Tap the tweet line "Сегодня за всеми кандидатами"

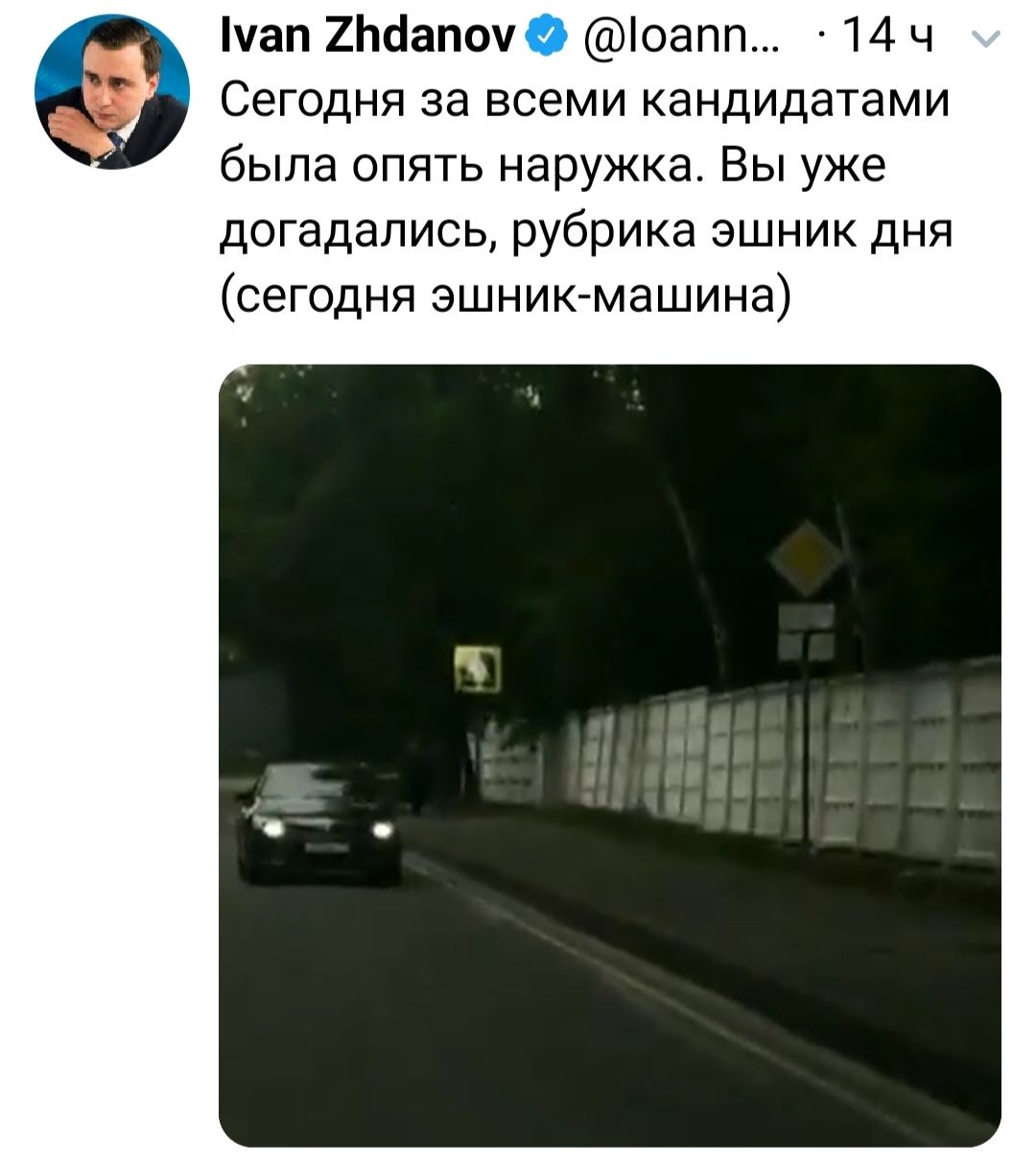coord(585,101)
